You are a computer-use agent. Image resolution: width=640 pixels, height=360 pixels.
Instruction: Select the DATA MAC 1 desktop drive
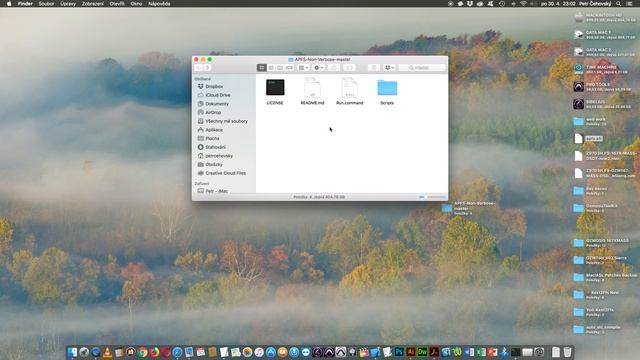pyautogui.click(x=606, y=35)
